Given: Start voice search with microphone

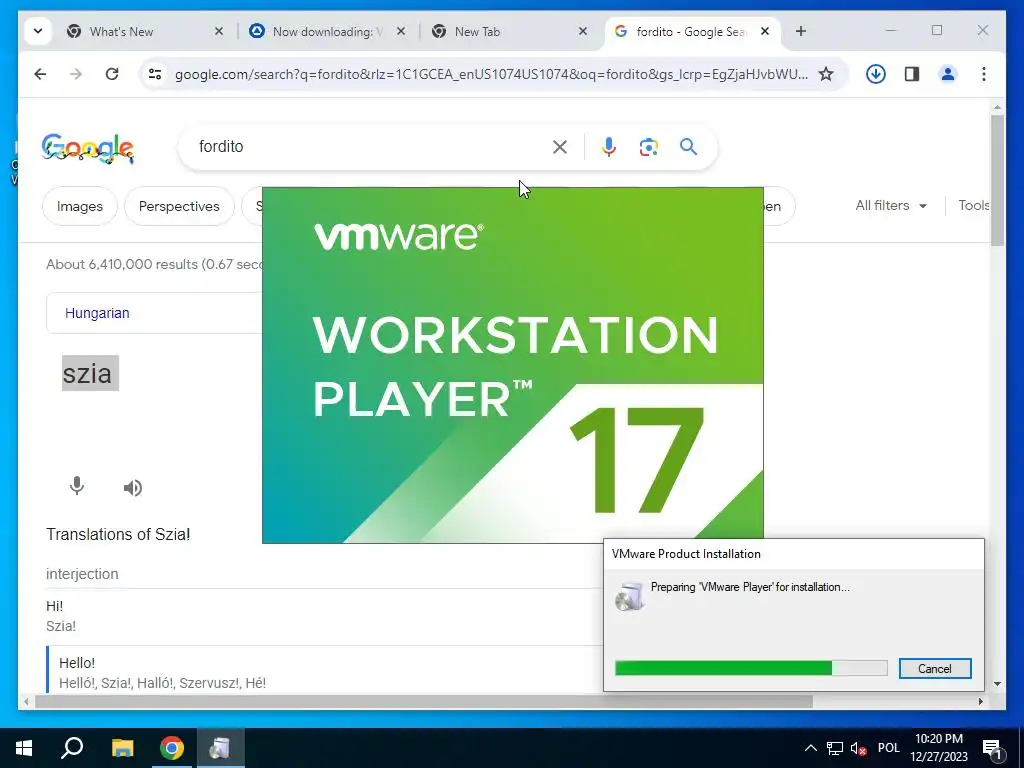Looking at the screenshot, I should 609,147.
